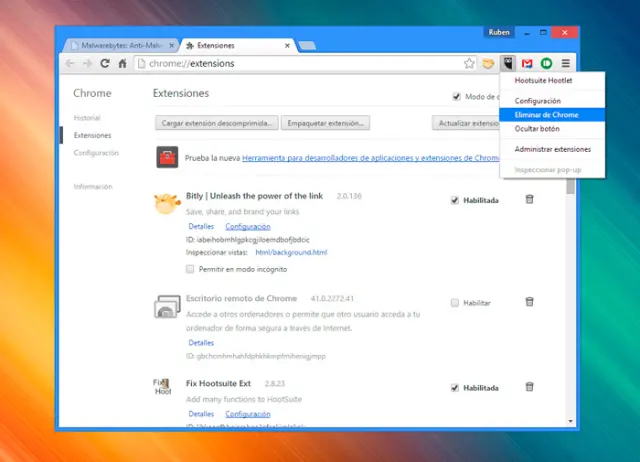The height and width of the screenshot is (462, 640).
Task: Check Permitir en modo incógnito for Bitly
Action: pyautogui.click(x=191, y=269)
